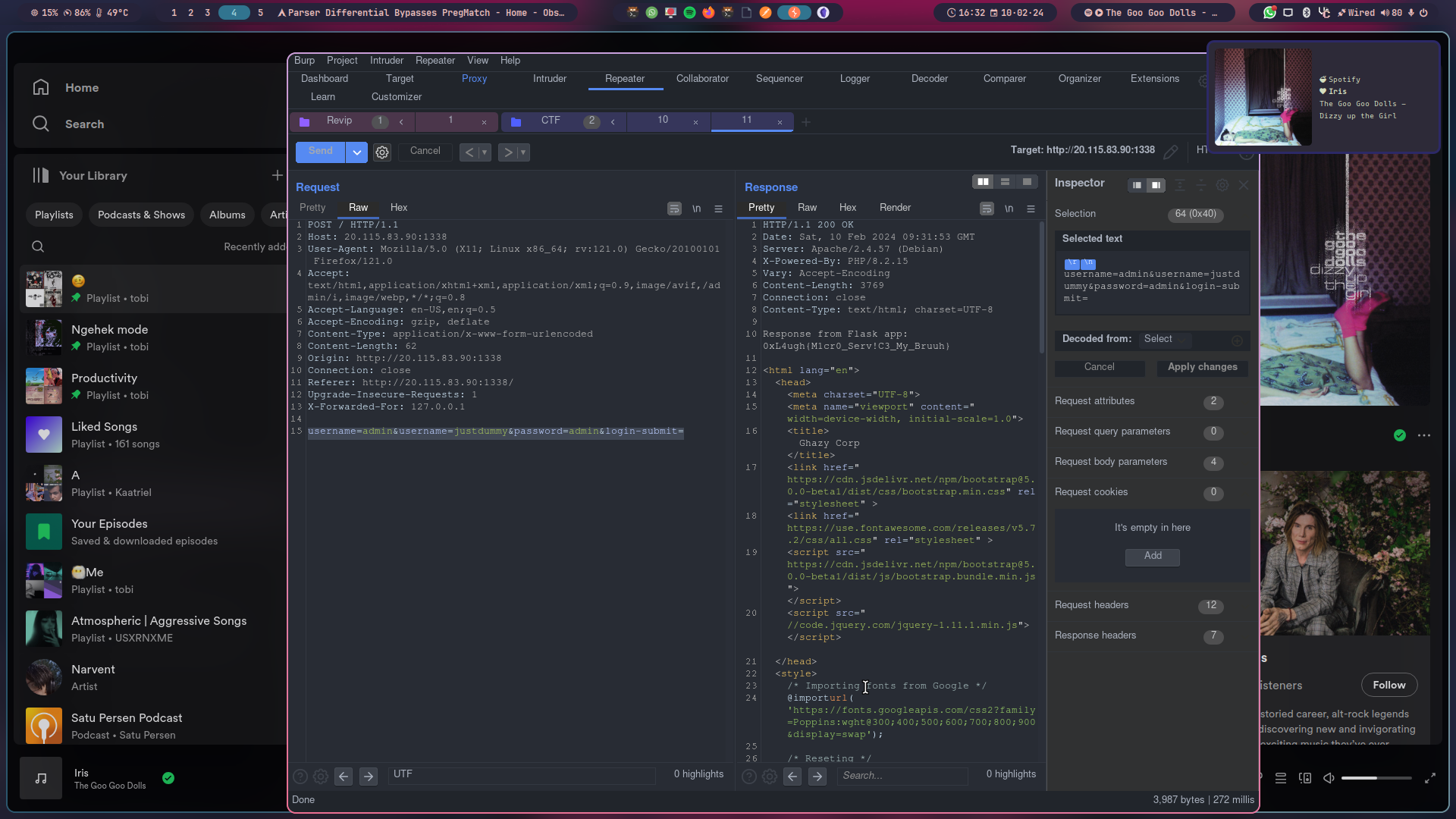Toggle \n characters display in Response viewer
1456x819 pixels.
coord(1009,209)
